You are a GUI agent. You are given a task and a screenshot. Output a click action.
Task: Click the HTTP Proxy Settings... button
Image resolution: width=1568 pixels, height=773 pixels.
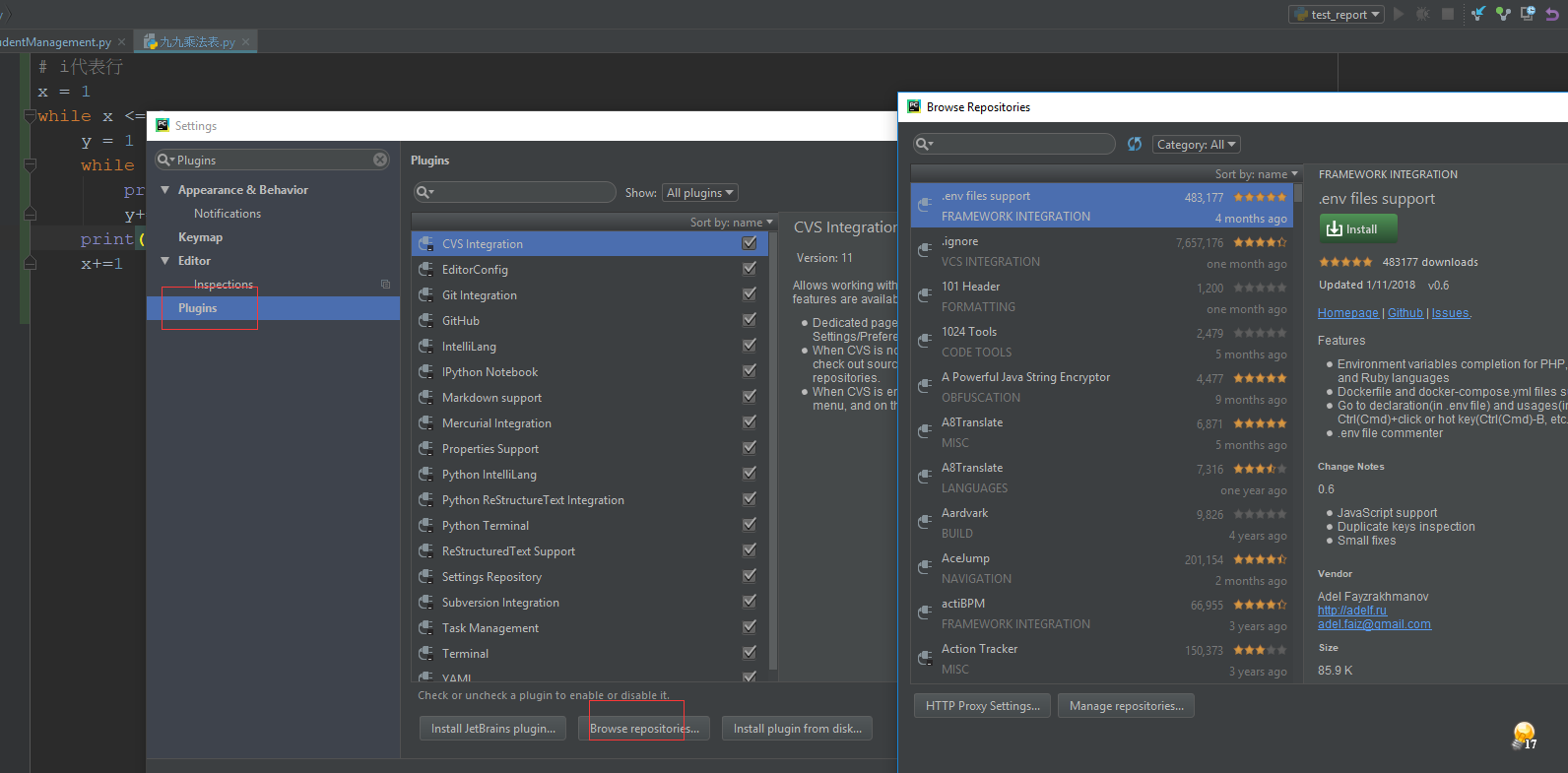[982, 706]
